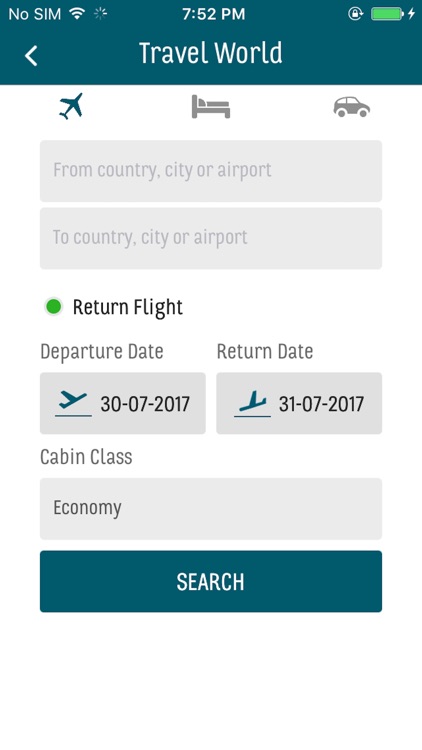
Task: Tap the battery indicator icon
Action: coord(387,14)
